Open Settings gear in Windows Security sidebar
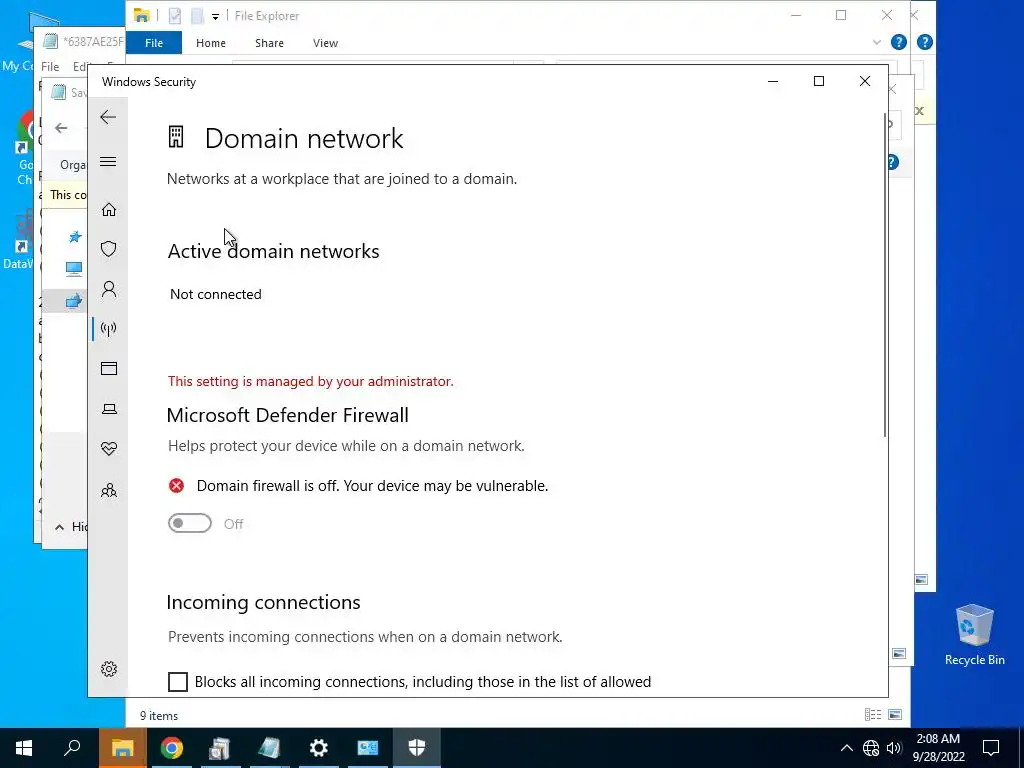Image resolution: width=1024 pixels, height=768 pixels. point(108,669)
